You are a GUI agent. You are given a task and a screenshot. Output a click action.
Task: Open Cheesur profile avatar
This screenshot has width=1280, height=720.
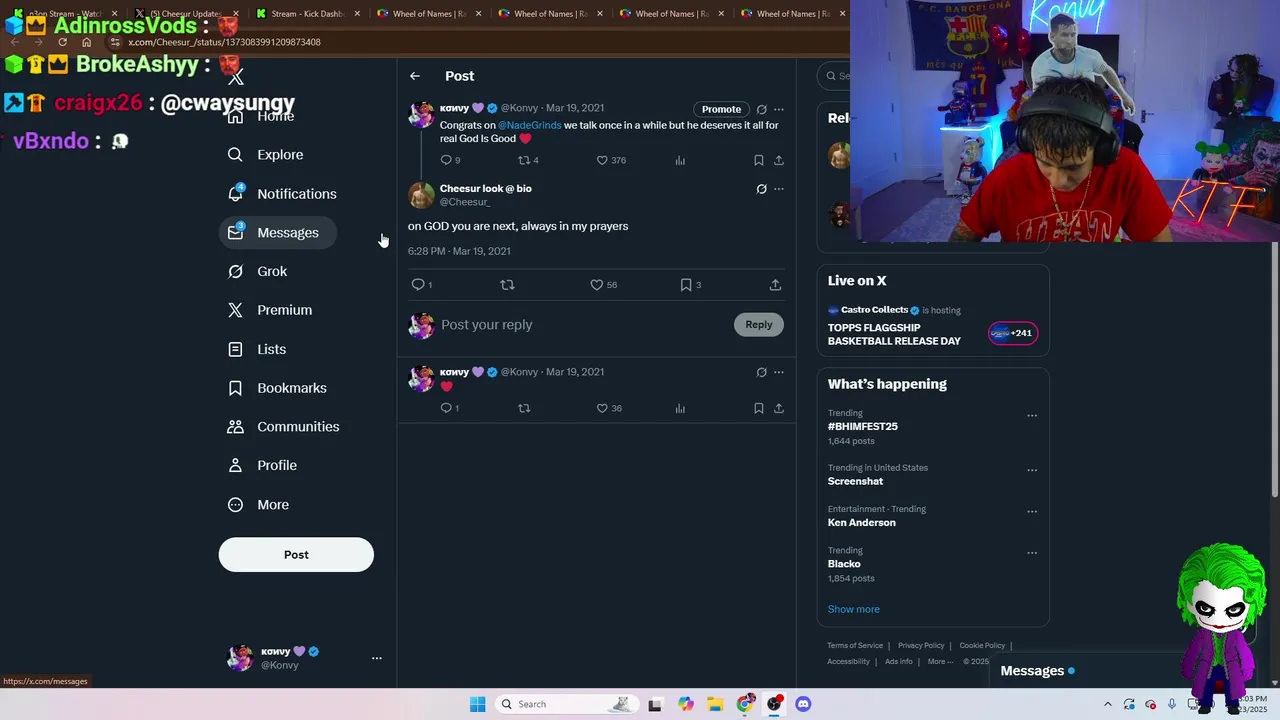pyautogui.click(x=421, y=195)
